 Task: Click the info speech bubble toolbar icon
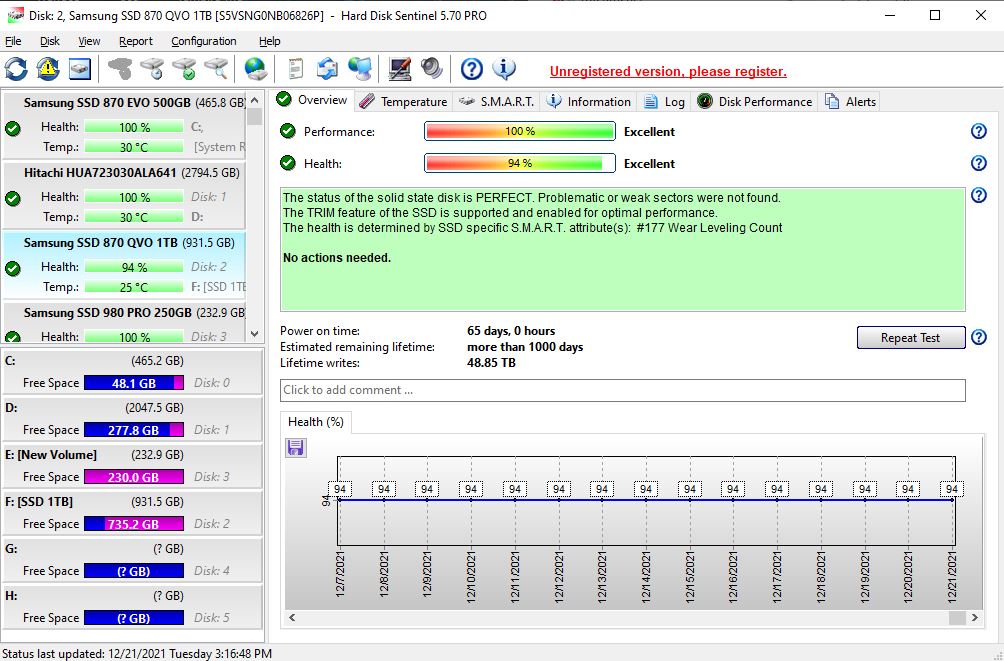[504, 69]
